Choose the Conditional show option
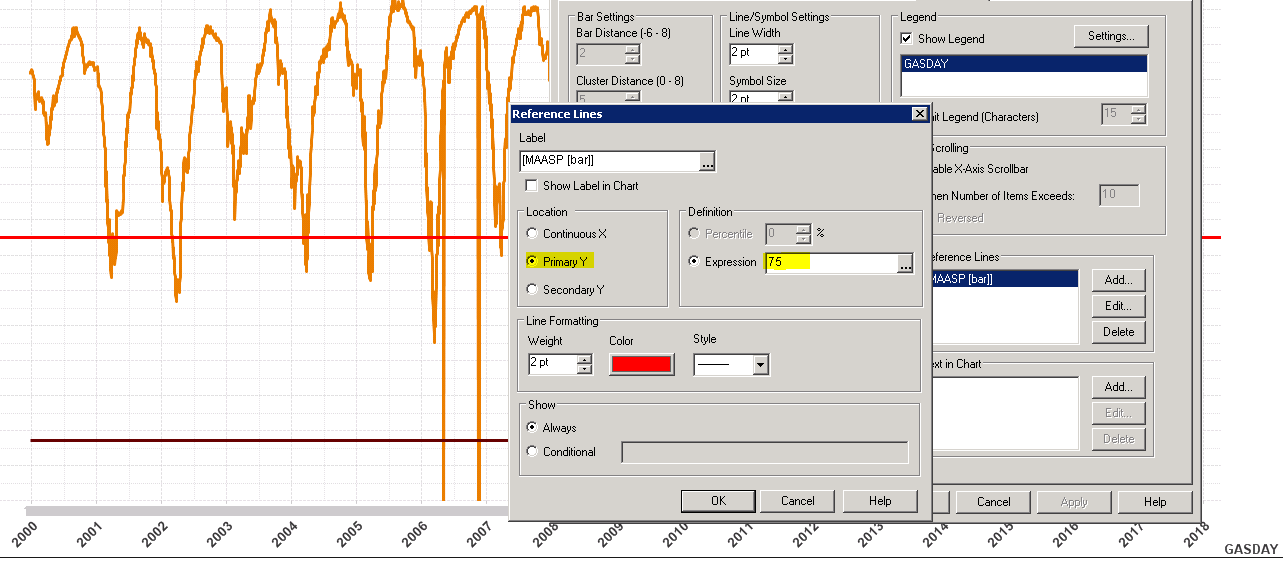 [531, 452]
